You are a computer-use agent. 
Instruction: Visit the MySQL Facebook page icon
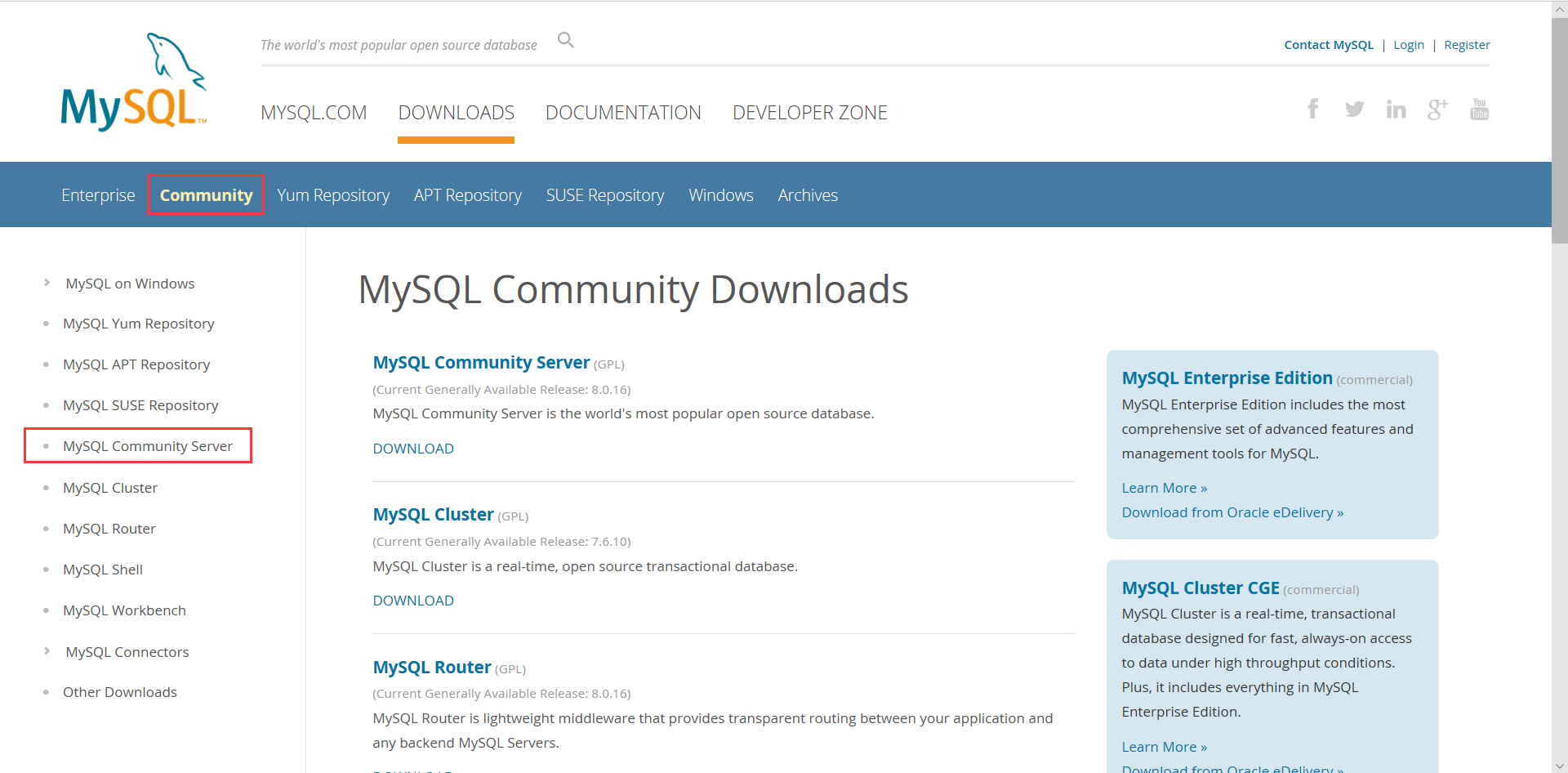pyautogui.click(x=1313, y=109)
